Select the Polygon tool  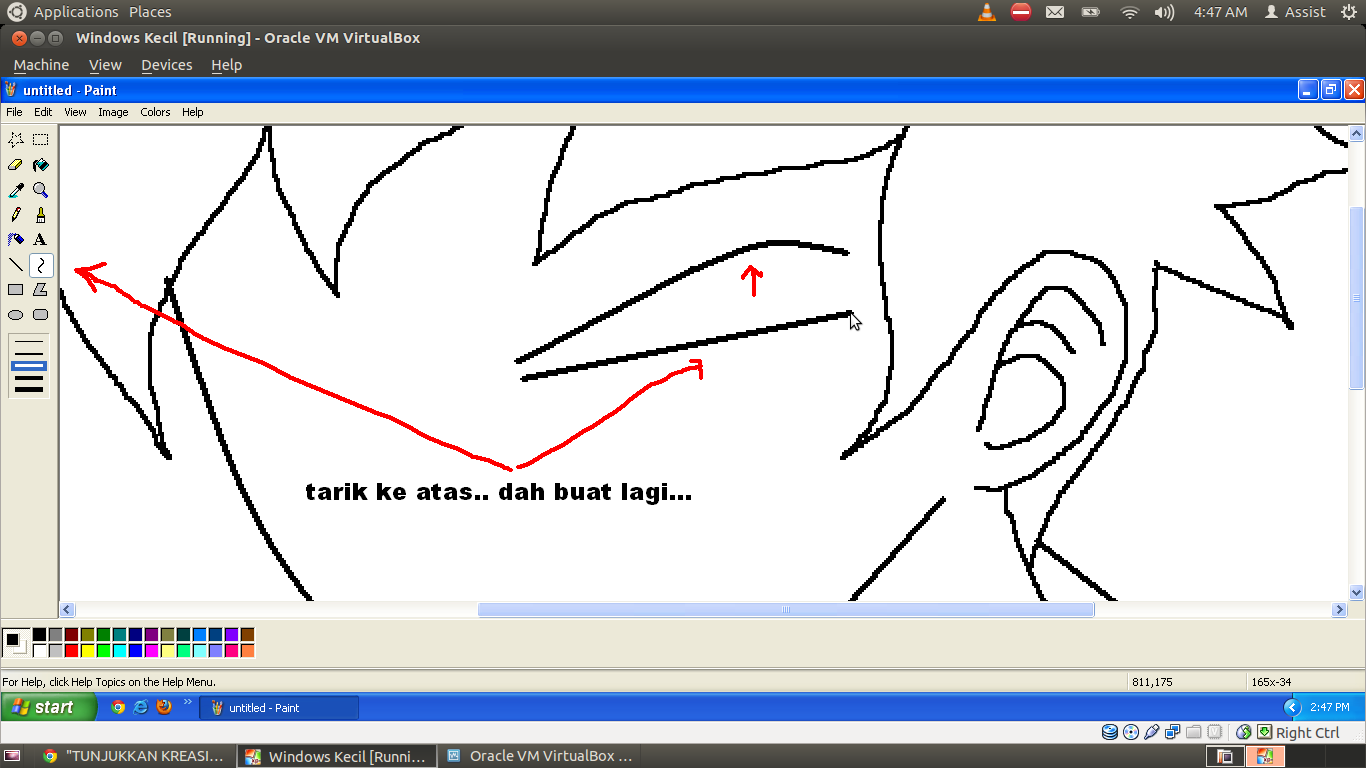pos(40,290)
